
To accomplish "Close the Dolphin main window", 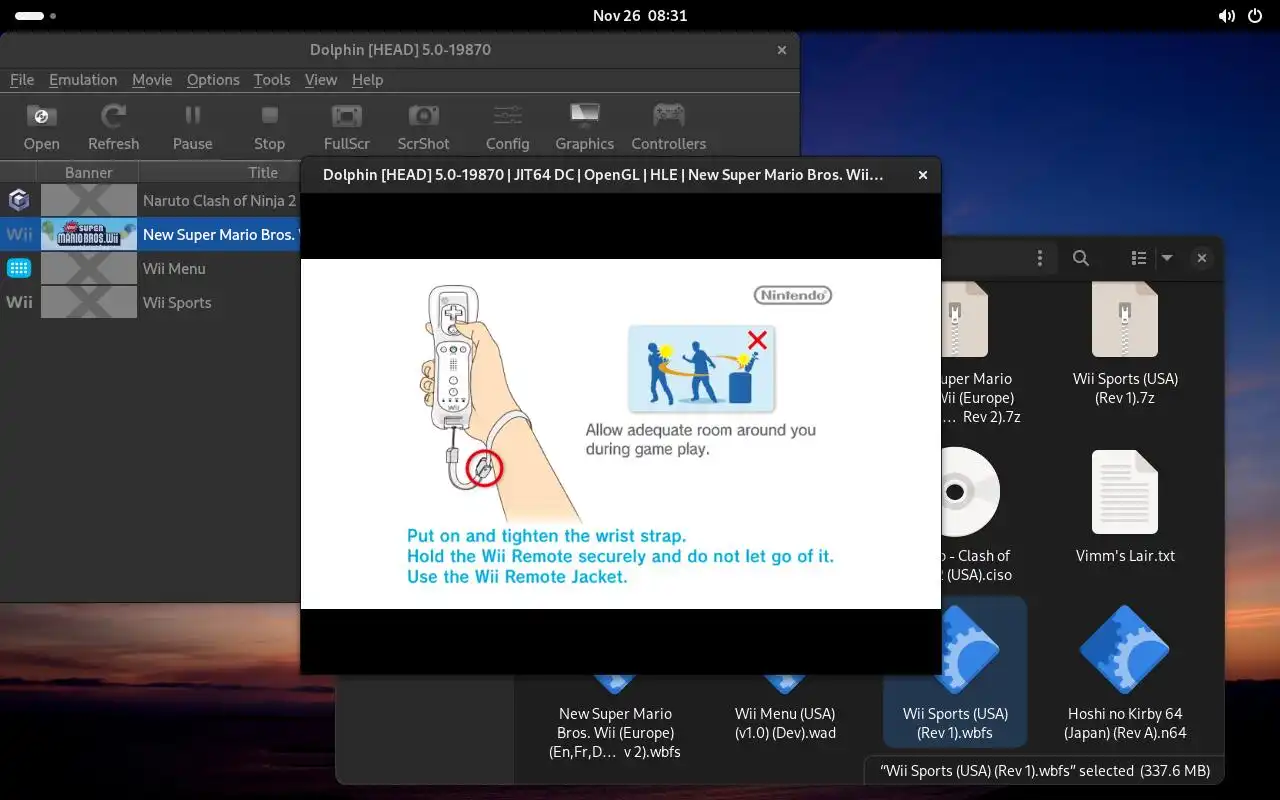I will click(x=782, y=50).
